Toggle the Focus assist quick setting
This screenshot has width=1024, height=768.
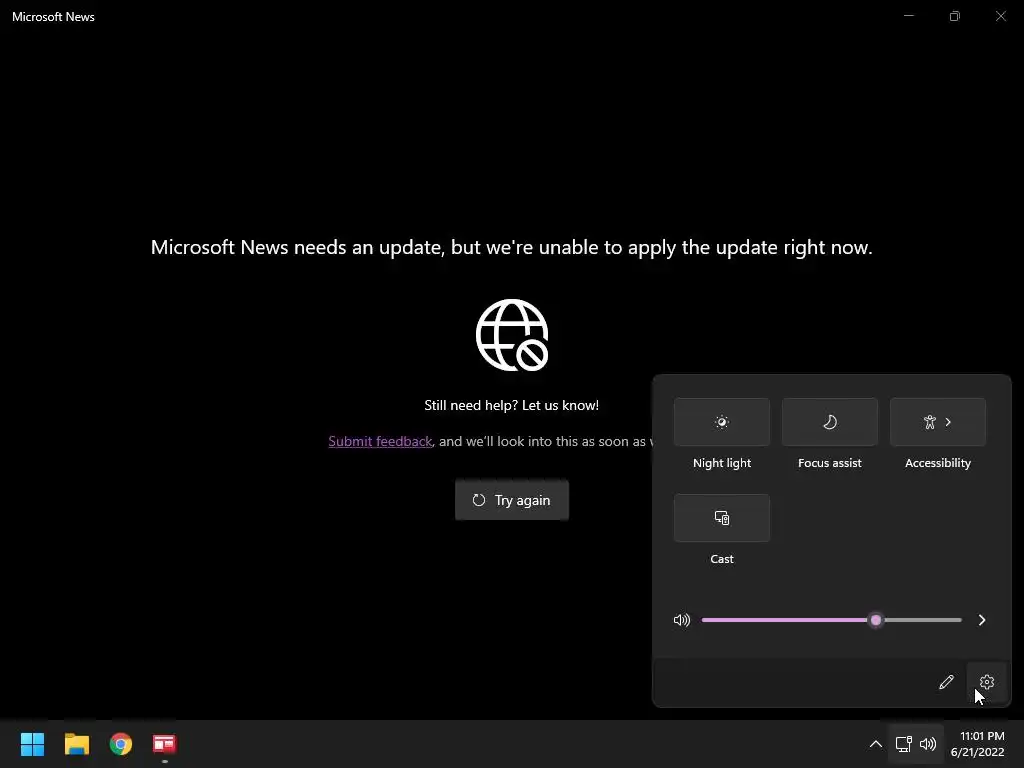(829, 422)
